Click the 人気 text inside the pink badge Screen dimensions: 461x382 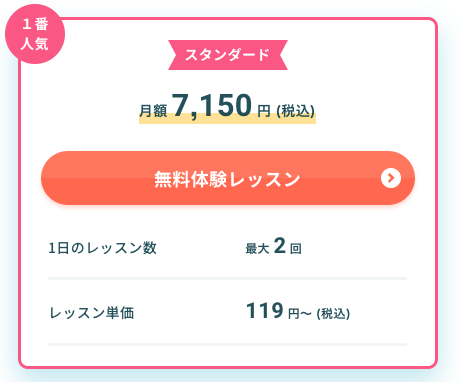point(34,44)
